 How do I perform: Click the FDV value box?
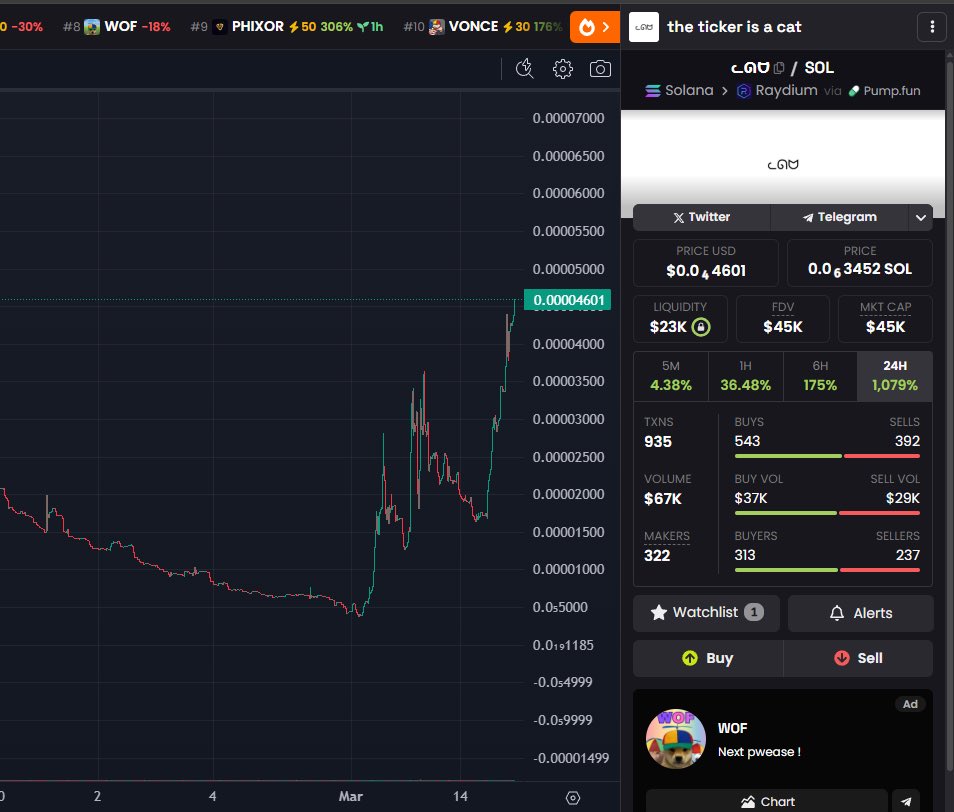[x=782, y=319]
